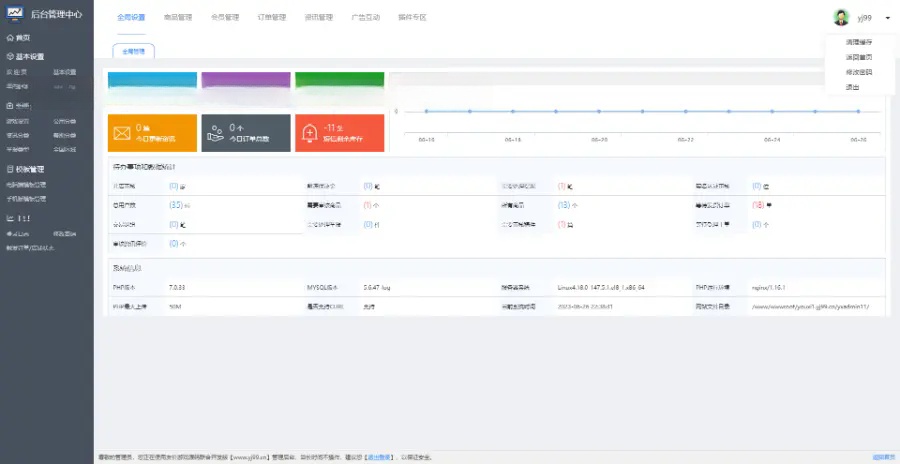
Task: Select 修改密码 in the user menu
Action: click(858, 72)
